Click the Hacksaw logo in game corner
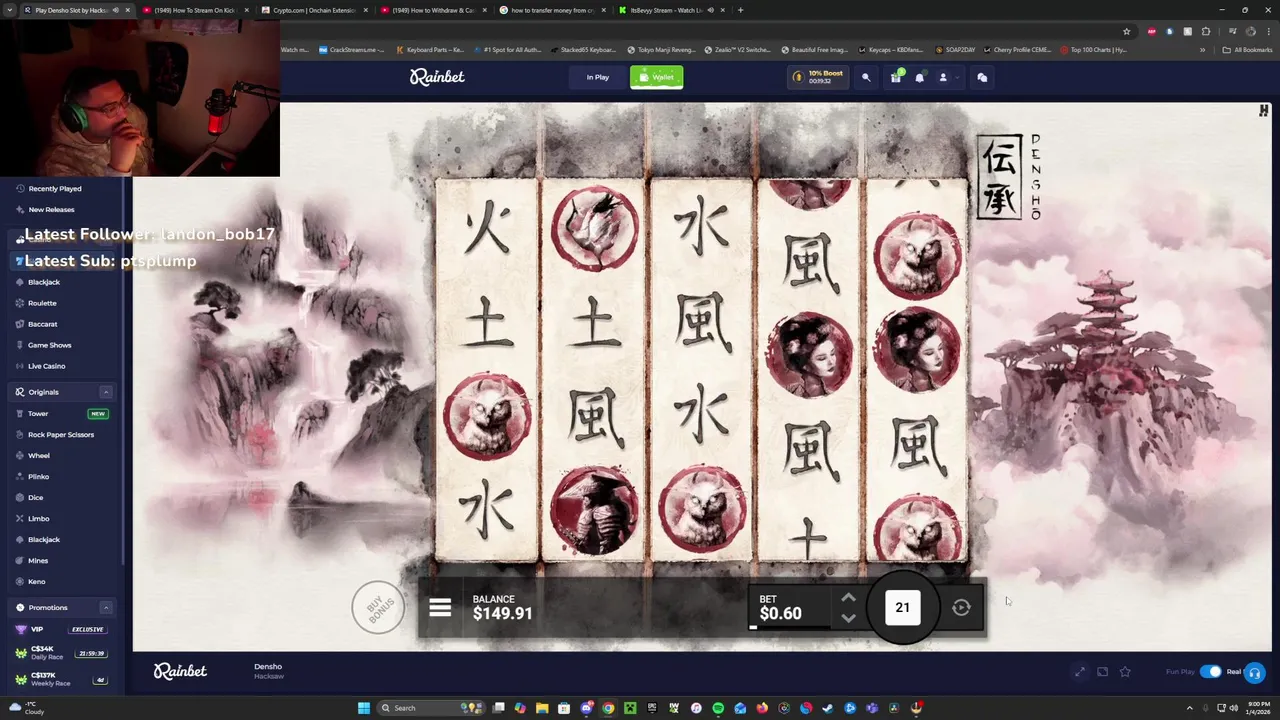1280x720 pixels. [1264, 111]
